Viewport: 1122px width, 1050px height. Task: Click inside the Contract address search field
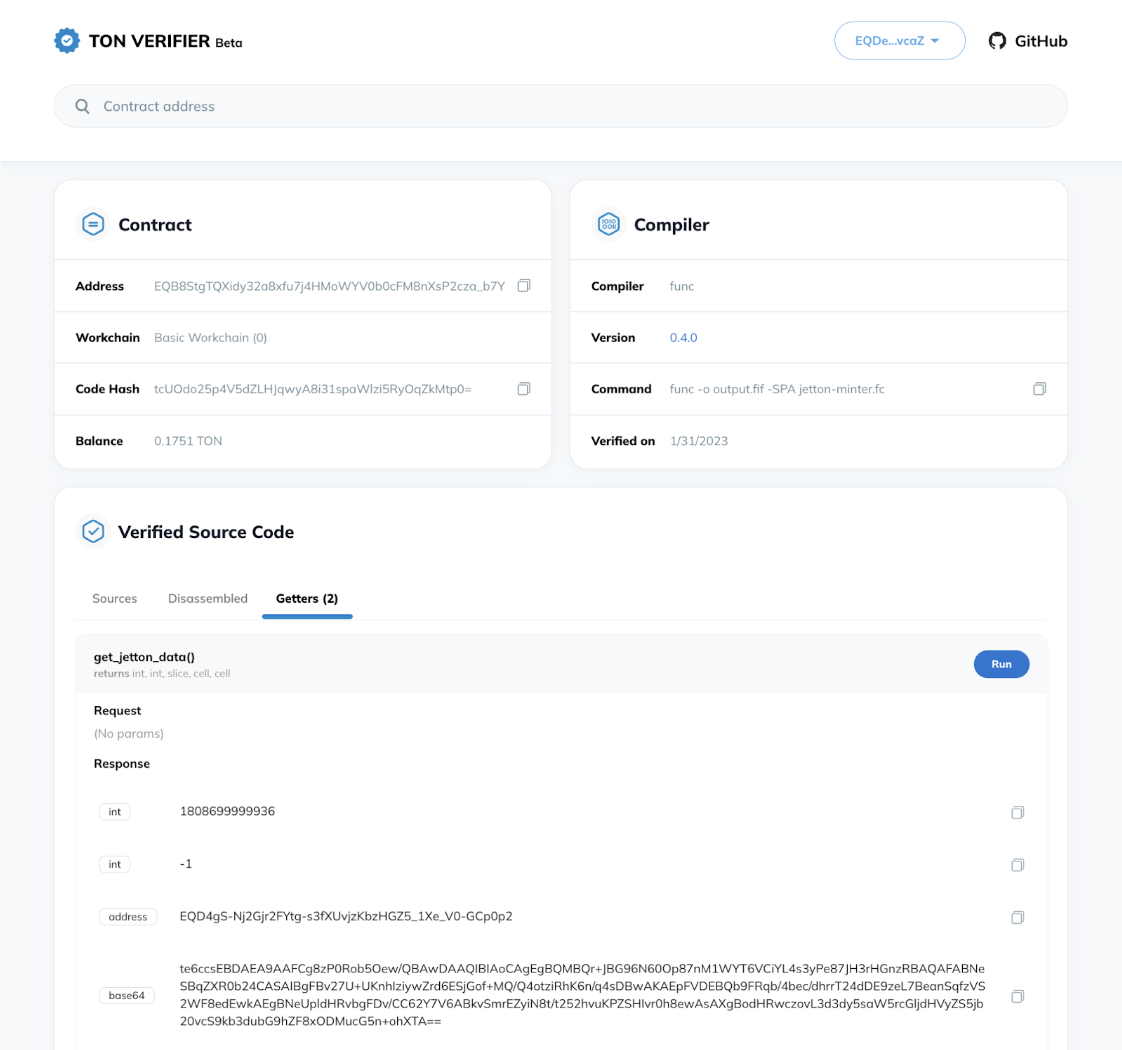click(400, 105)
